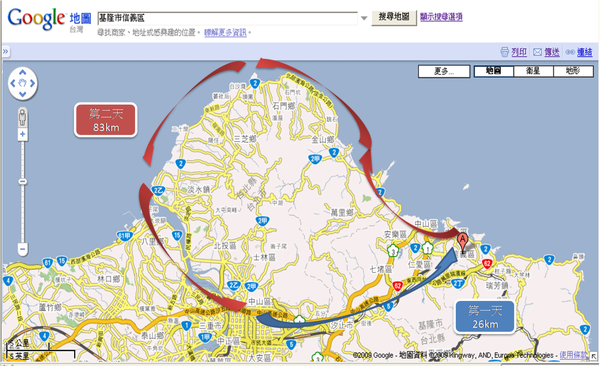Click the 連結 link text
This screenshot has height=366, width=600.
click(x=585, y=52)
